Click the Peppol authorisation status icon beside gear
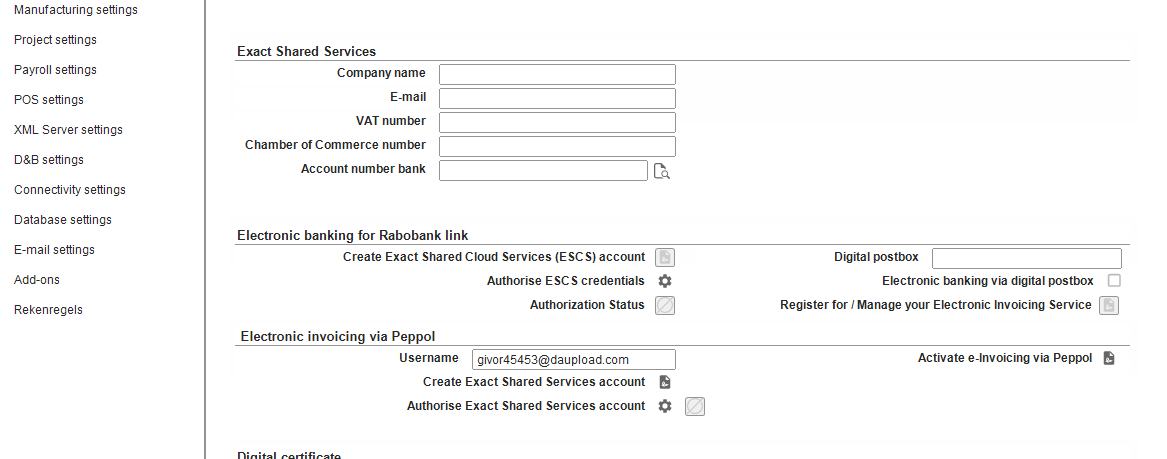Screen dimensions: 1167x459 [695, 406]
